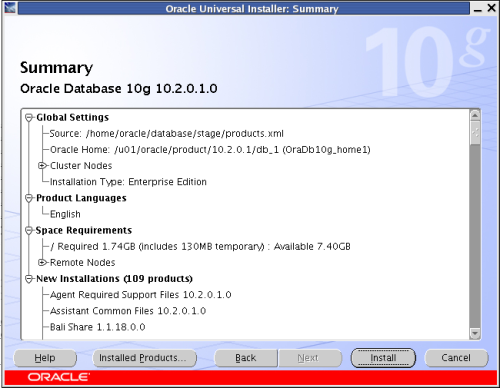Select the Oracle Home path row
500x388 pixels.
tap(210, 150)
